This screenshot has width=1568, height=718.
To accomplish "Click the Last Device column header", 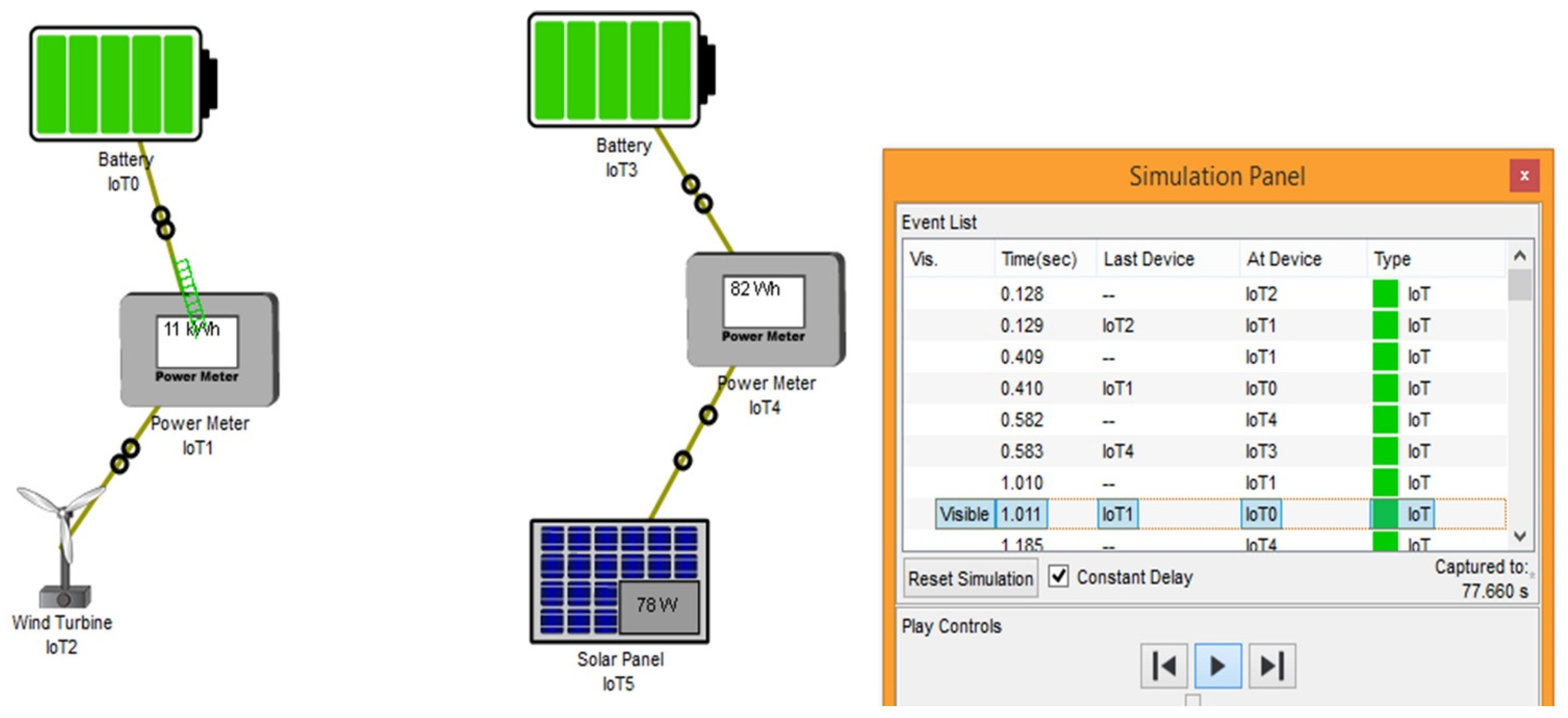I will pos(1149,259).
